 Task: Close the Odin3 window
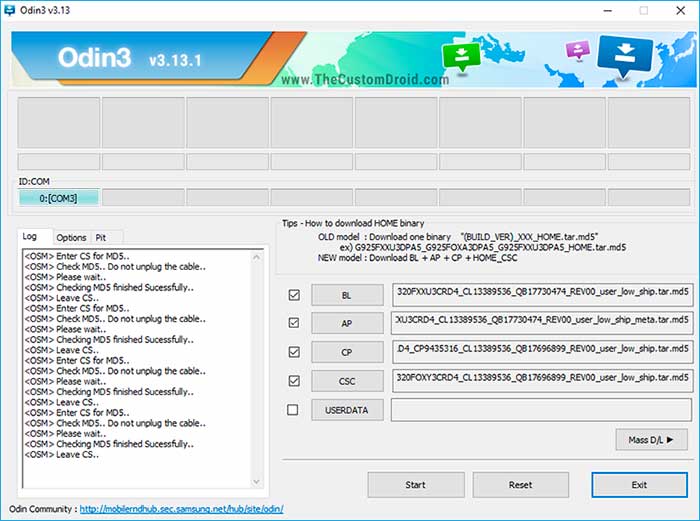(x=680, y=10)
